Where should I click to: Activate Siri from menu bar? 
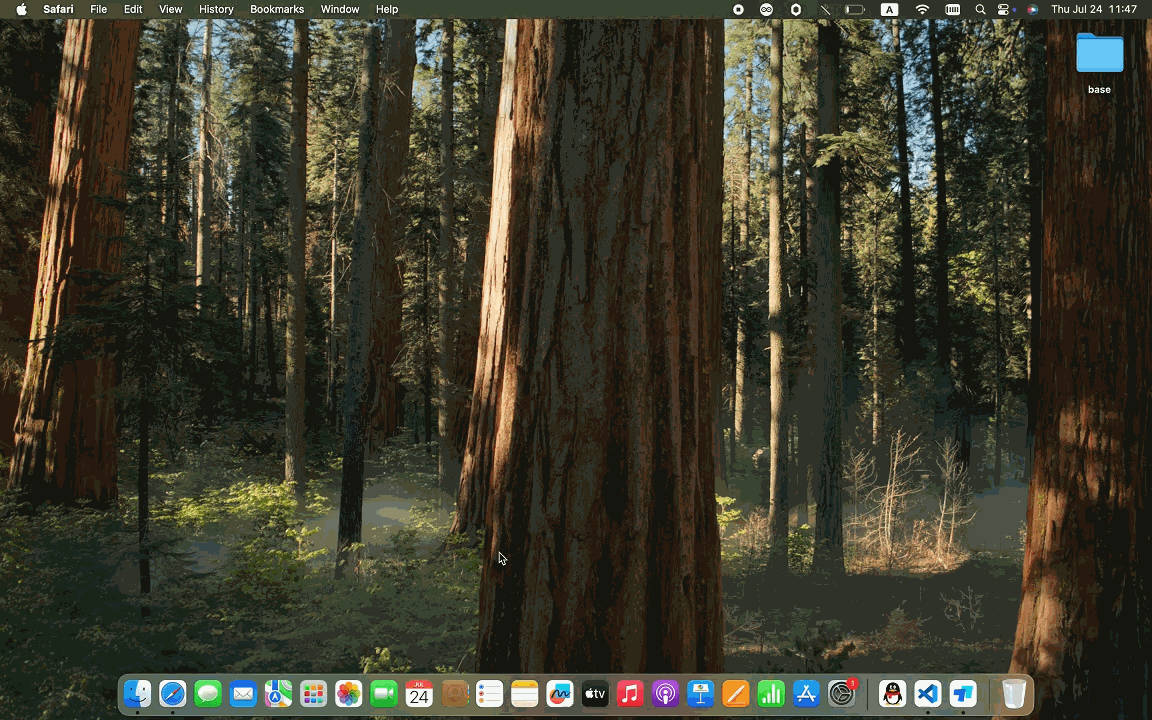pyautogui.click(x=1032, y=9)
